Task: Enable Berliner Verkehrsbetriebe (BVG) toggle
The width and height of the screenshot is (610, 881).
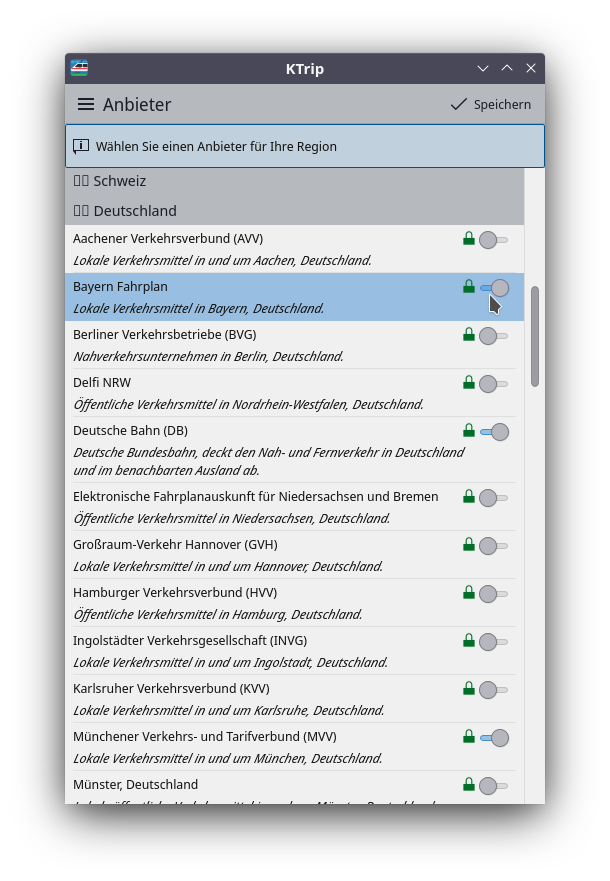Action: (493, 336)
